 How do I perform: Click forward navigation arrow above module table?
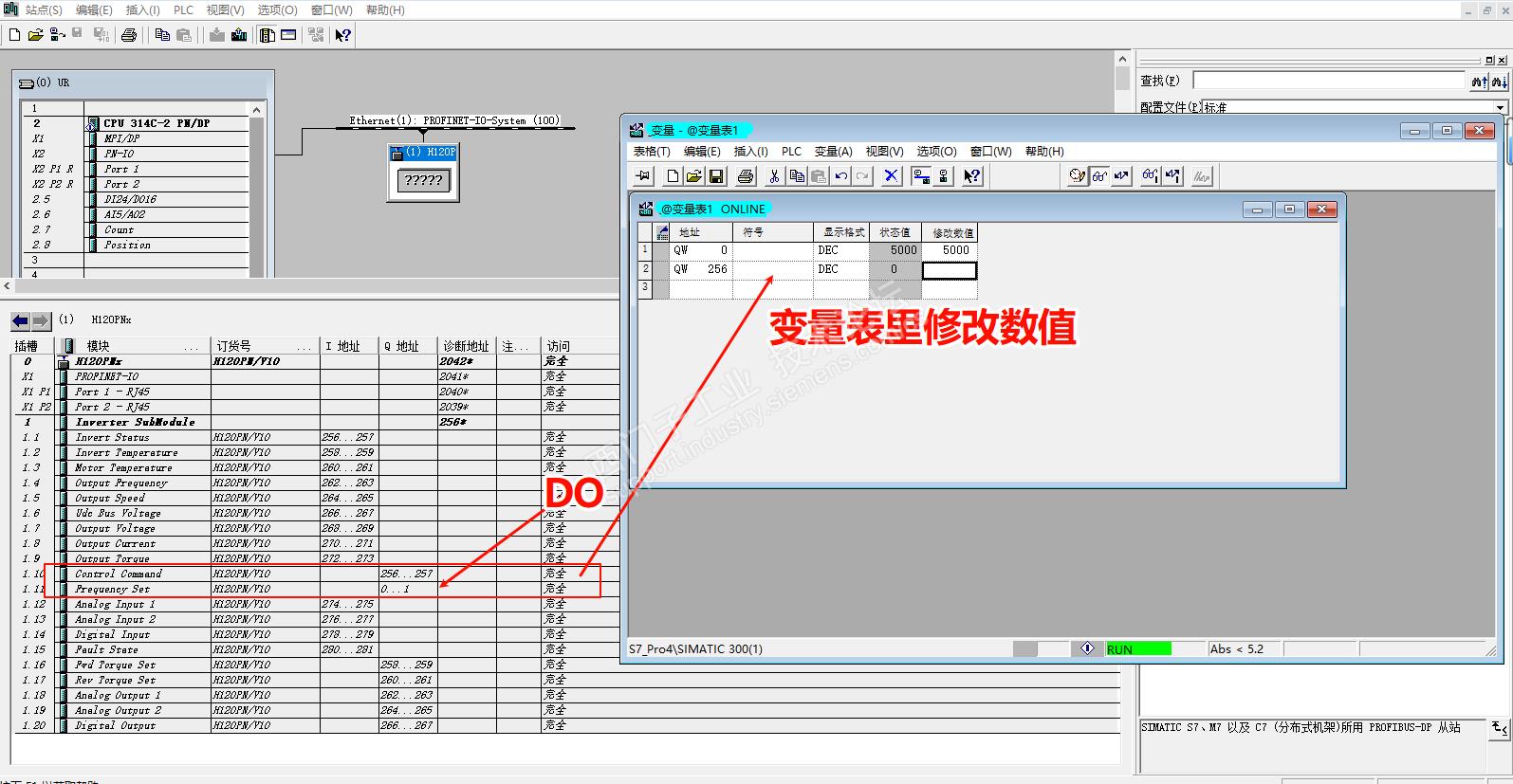click(x=40, y=320)
